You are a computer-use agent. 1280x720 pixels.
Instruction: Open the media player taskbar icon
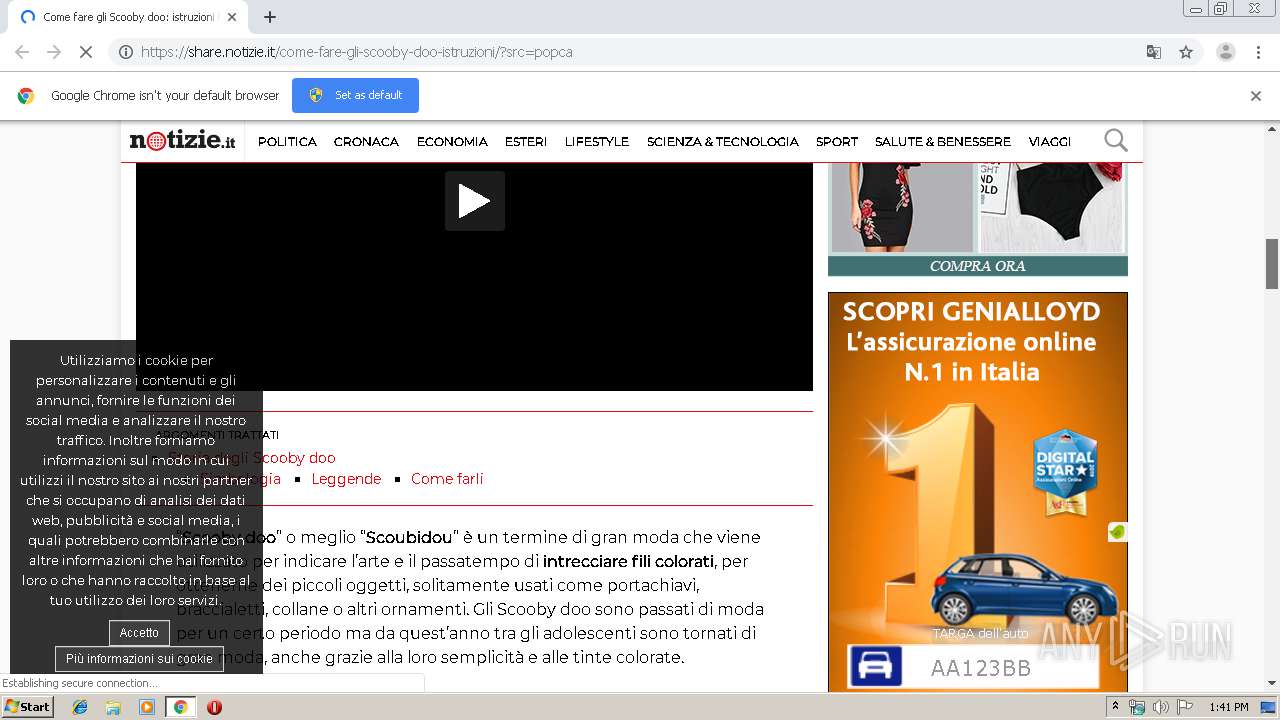(147, 707)
